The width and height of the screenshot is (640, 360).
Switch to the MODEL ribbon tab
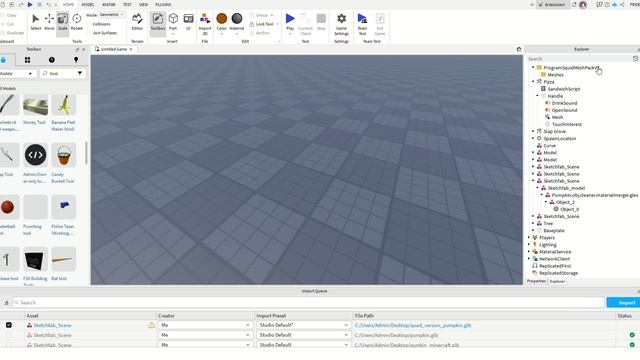coord(88,4)
